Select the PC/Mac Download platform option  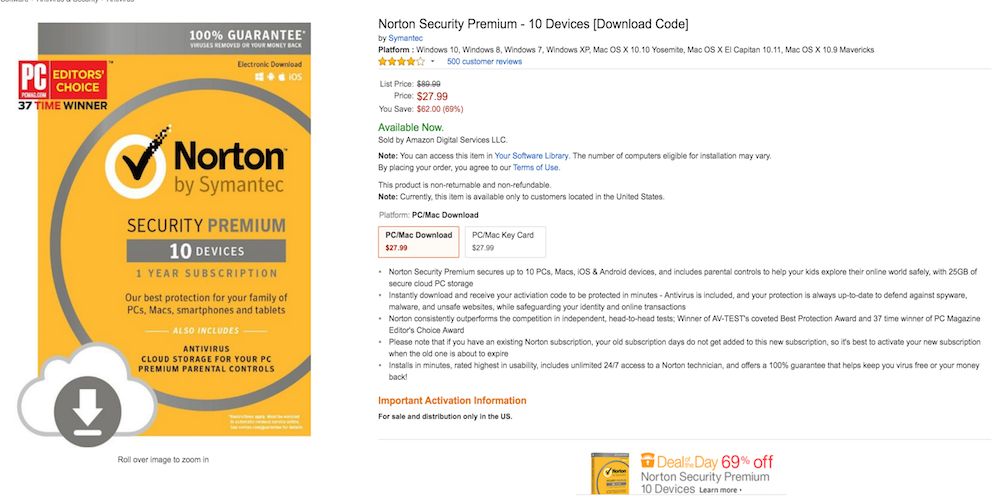pos(418,241)
